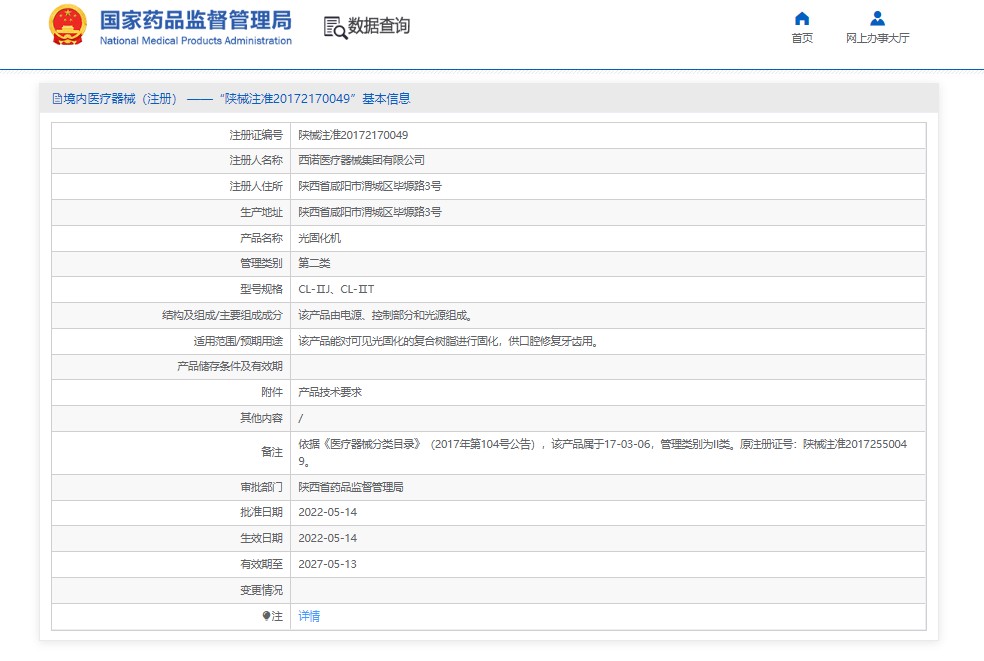Open 网上办事大厅 in the top navigation
The image size is (984, 661).
pos(877,38)
